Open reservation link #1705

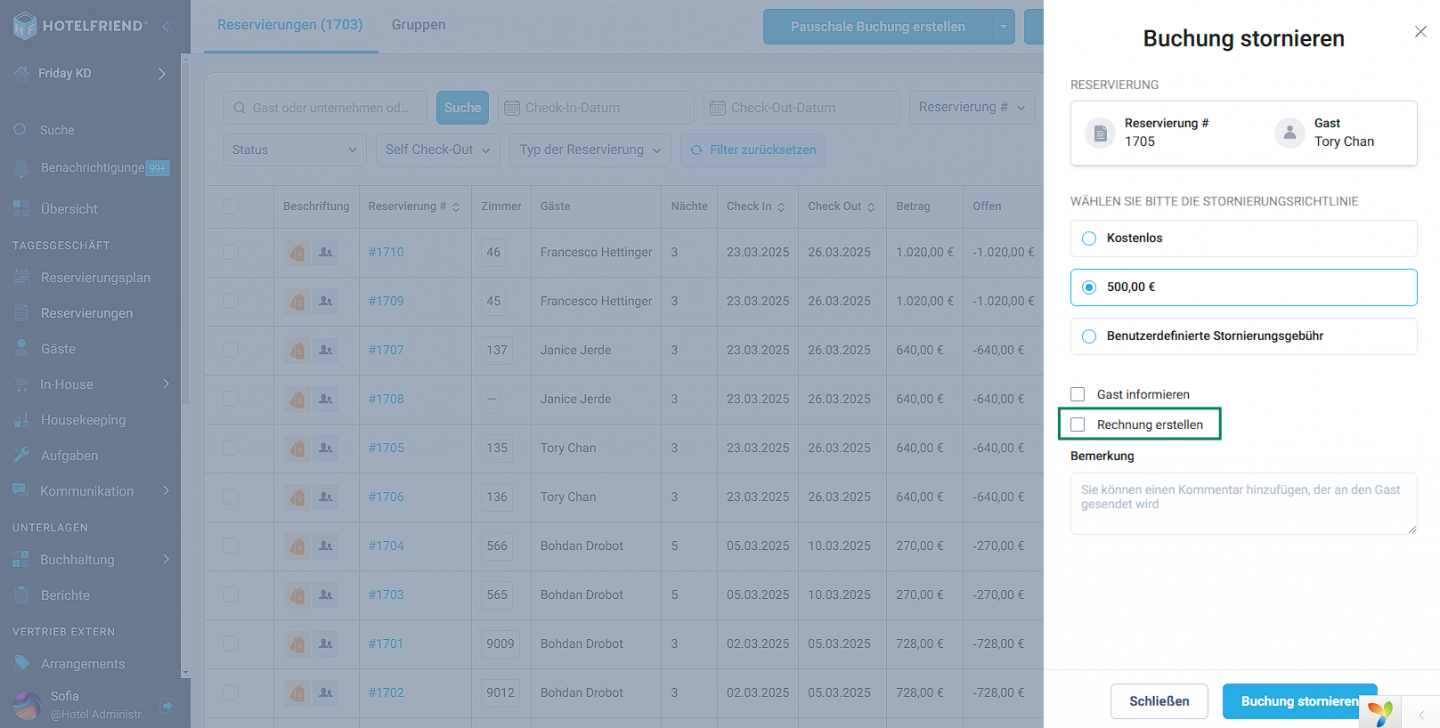tap(386, 448)
